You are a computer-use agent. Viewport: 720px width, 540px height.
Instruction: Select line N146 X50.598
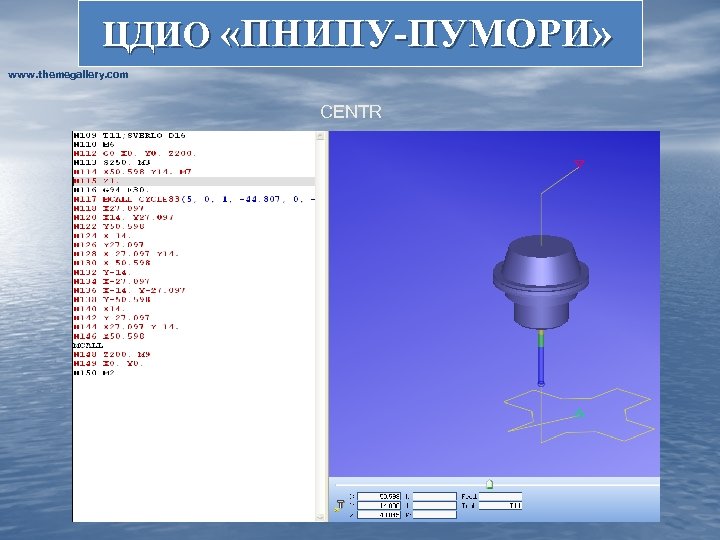(x=109, y=336)
